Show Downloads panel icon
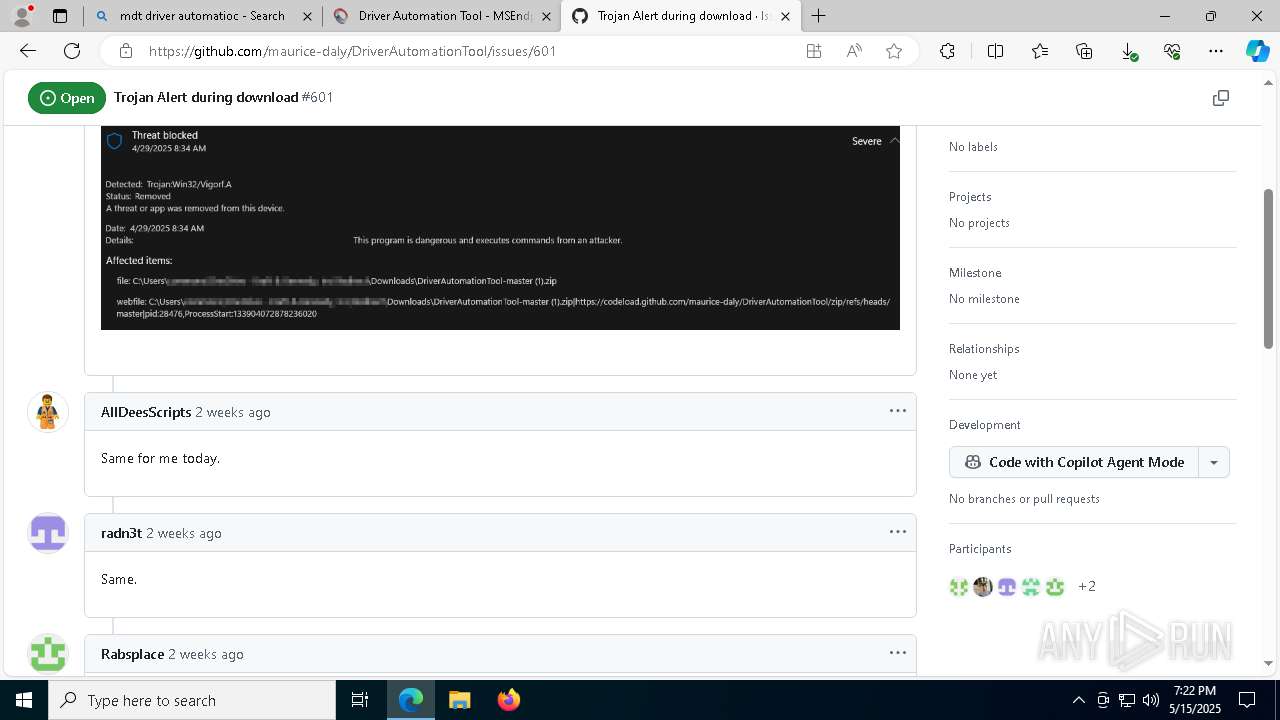This screenshot has width=1280, height=720. tap(1128, 51)
